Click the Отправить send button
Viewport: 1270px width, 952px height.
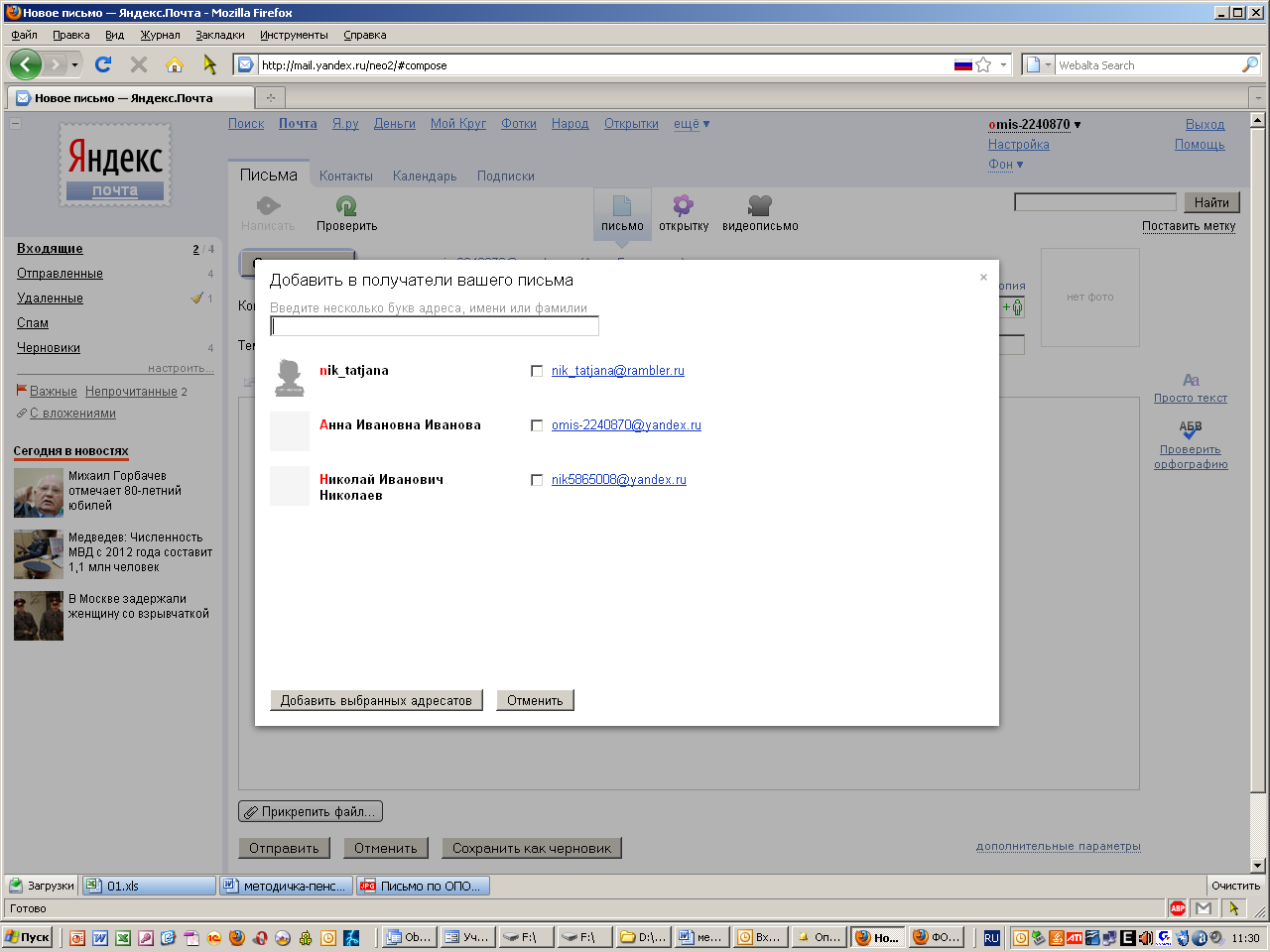284,848
